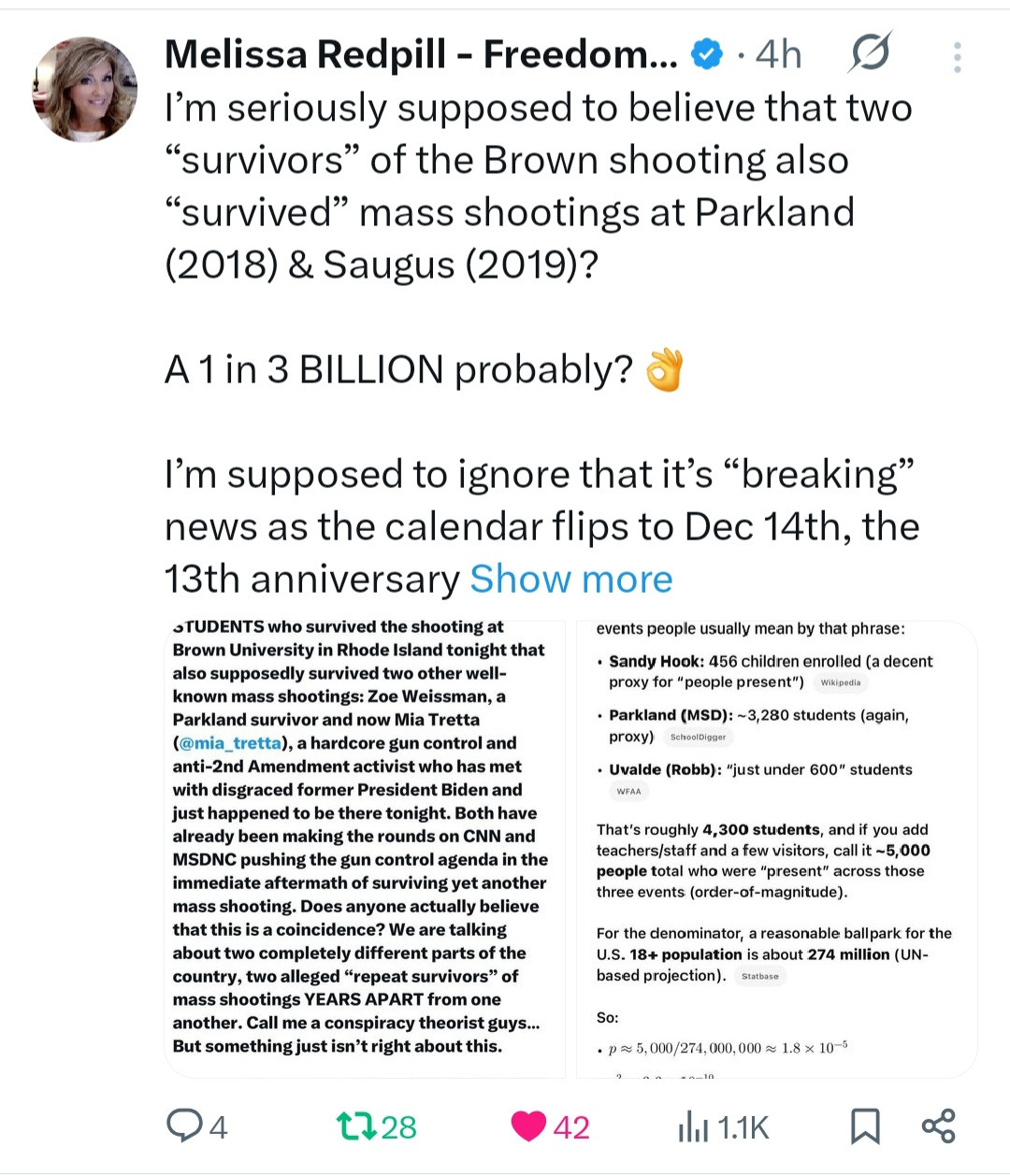This screenshot has width=1010, height=1176.
Task: Open the post via the 4h timestamp
Action: [x=778, y=55]
